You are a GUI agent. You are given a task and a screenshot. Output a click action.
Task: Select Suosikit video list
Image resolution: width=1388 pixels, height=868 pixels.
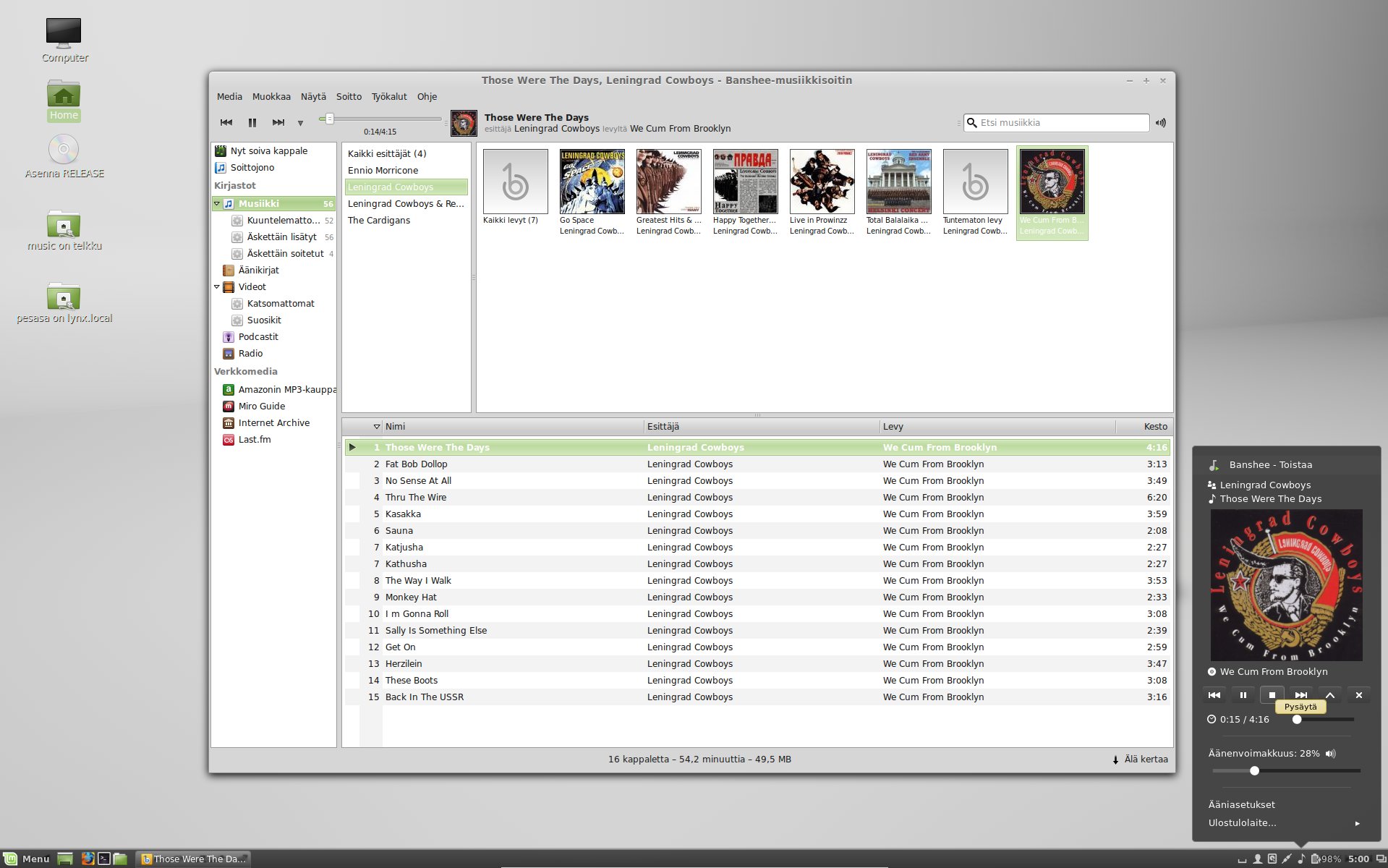pos(264,320)
